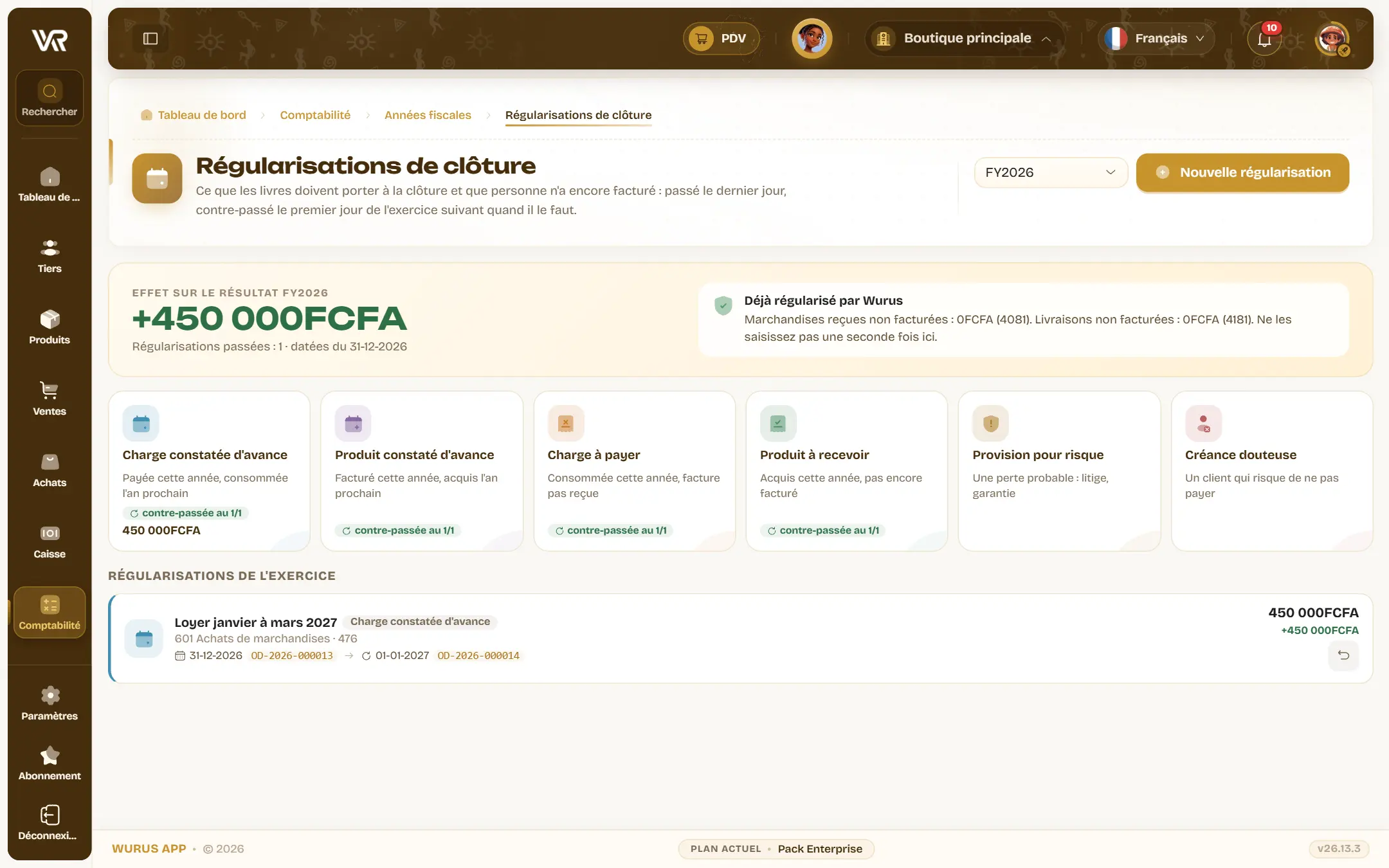1389x868 pixels.
Task: Expand the Boutique principale selector
Action: click(x=964, y=39)
